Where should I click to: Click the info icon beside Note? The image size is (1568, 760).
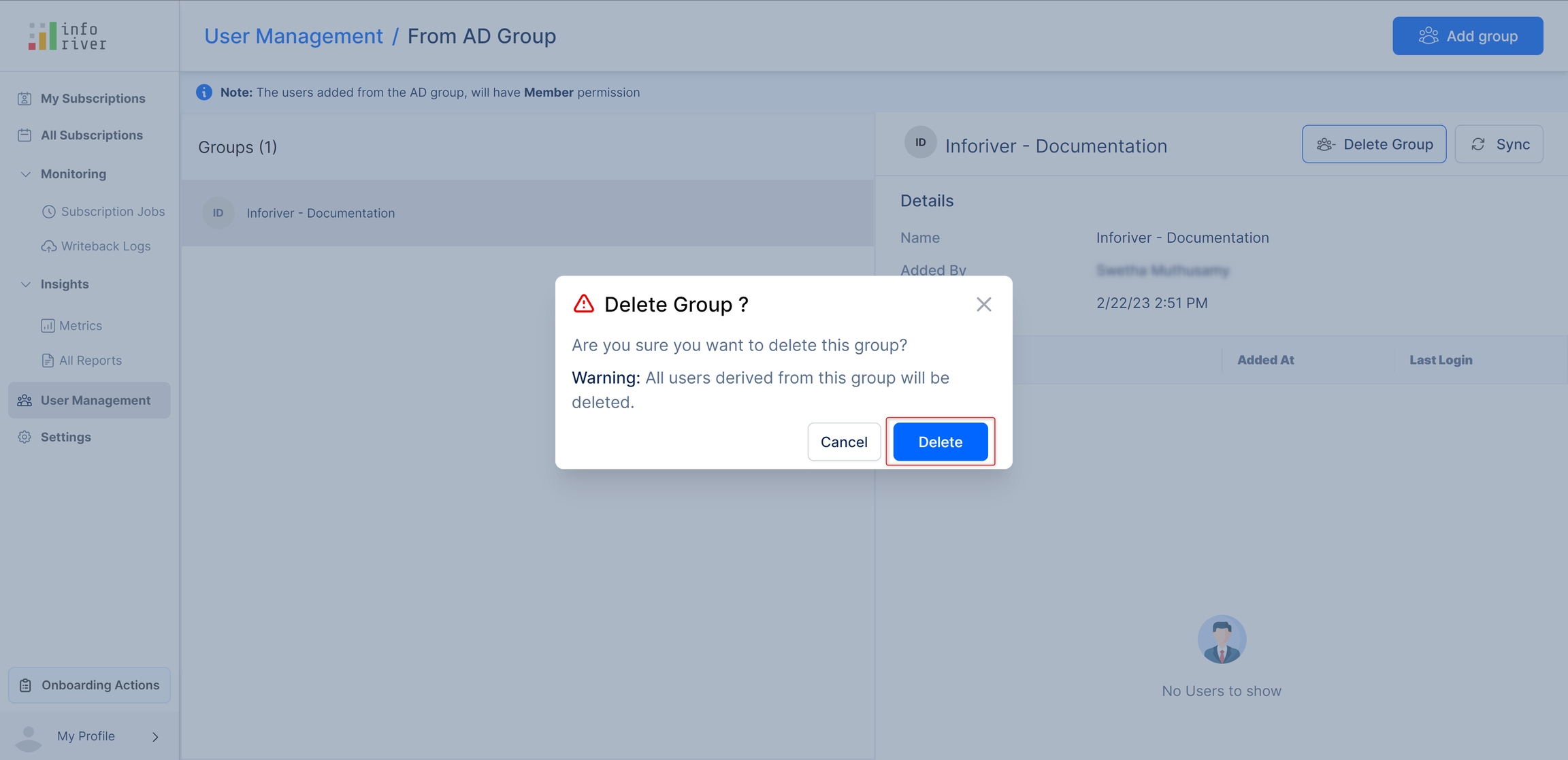(x=203, y=93)
